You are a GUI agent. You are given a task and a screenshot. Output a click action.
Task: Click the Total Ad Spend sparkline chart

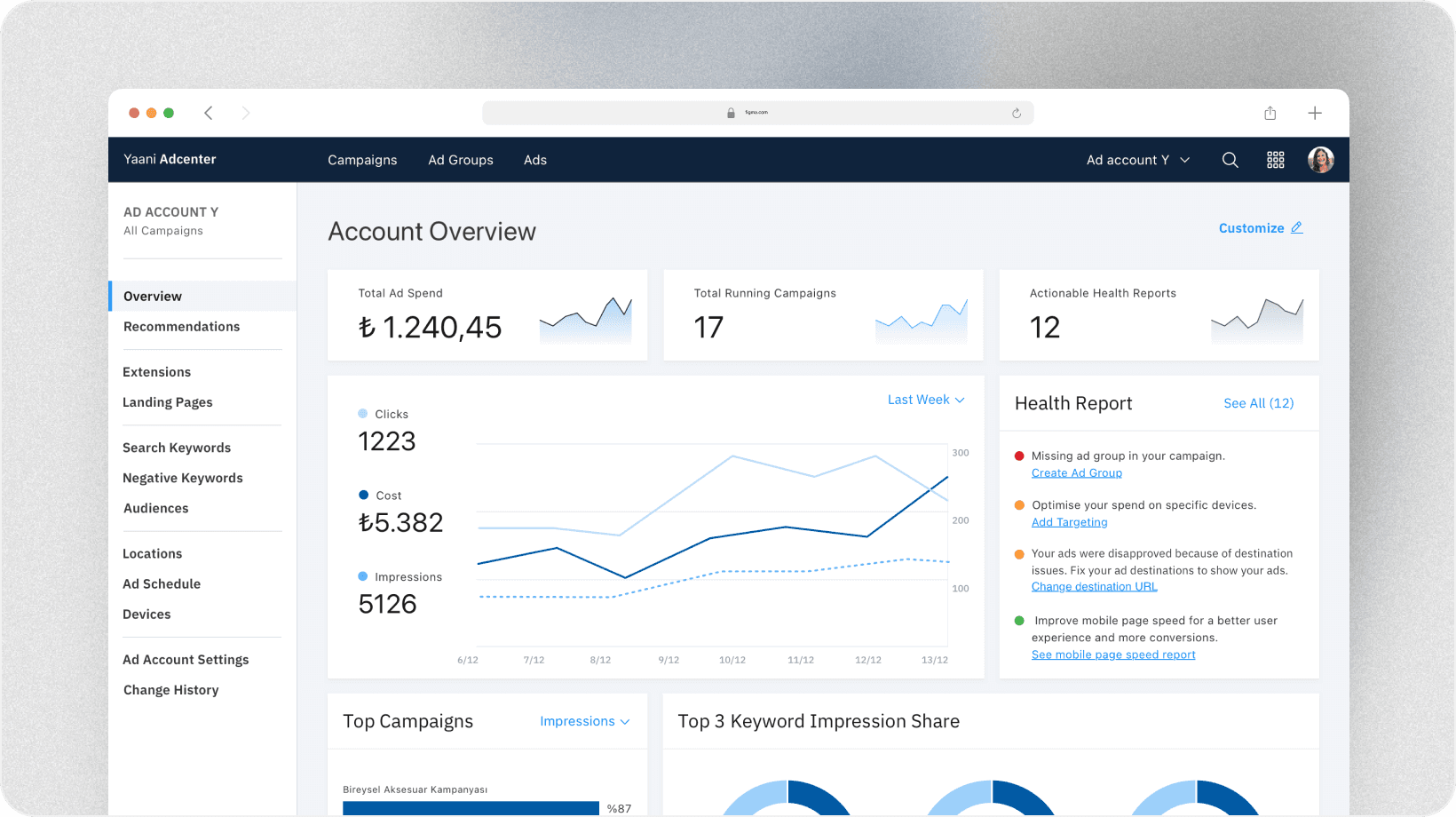(x=586, y=321)
